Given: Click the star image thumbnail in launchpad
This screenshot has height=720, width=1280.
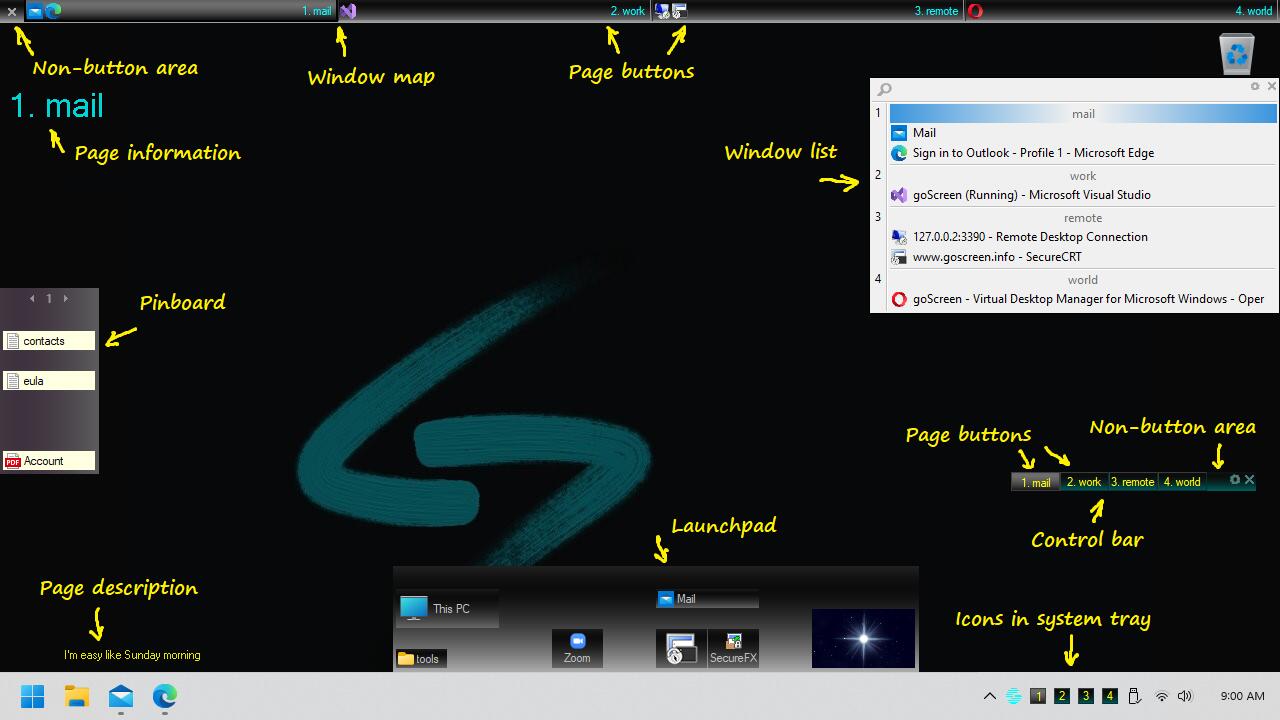Looking at the screenshot, I should point(863,638).
